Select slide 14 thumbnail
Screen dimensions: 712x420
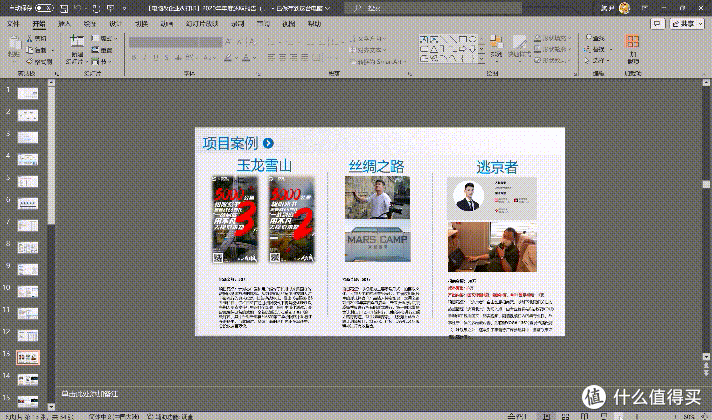(x=28, y=380)
